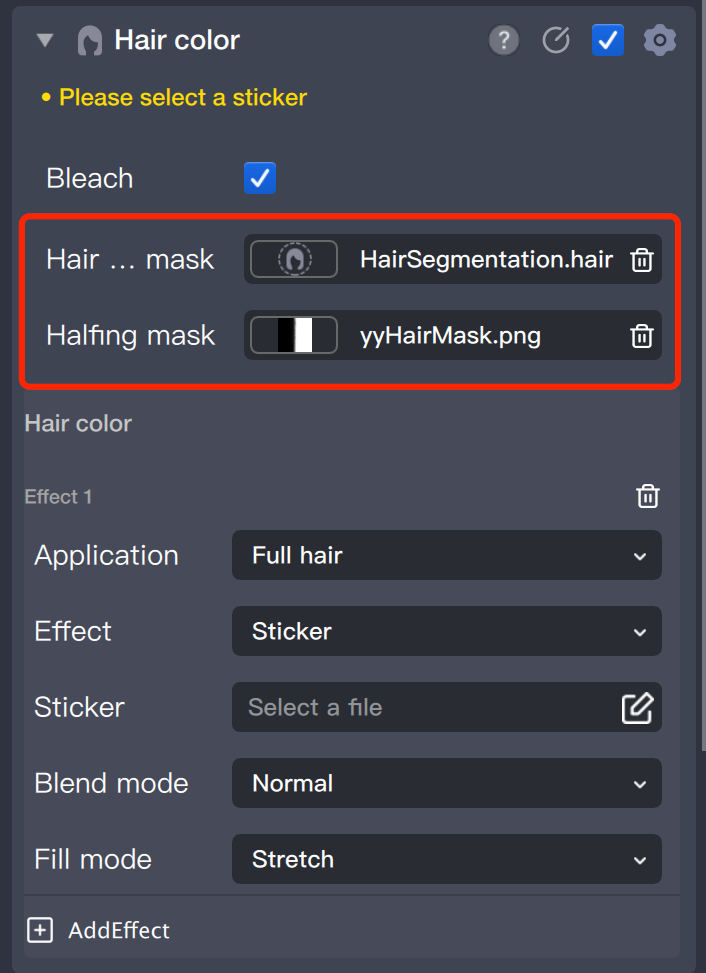Image resolution: width=706 pixels, height=973 pixels.
Task: Delete Effect 1 with trash icon
Action: [648, 496]
